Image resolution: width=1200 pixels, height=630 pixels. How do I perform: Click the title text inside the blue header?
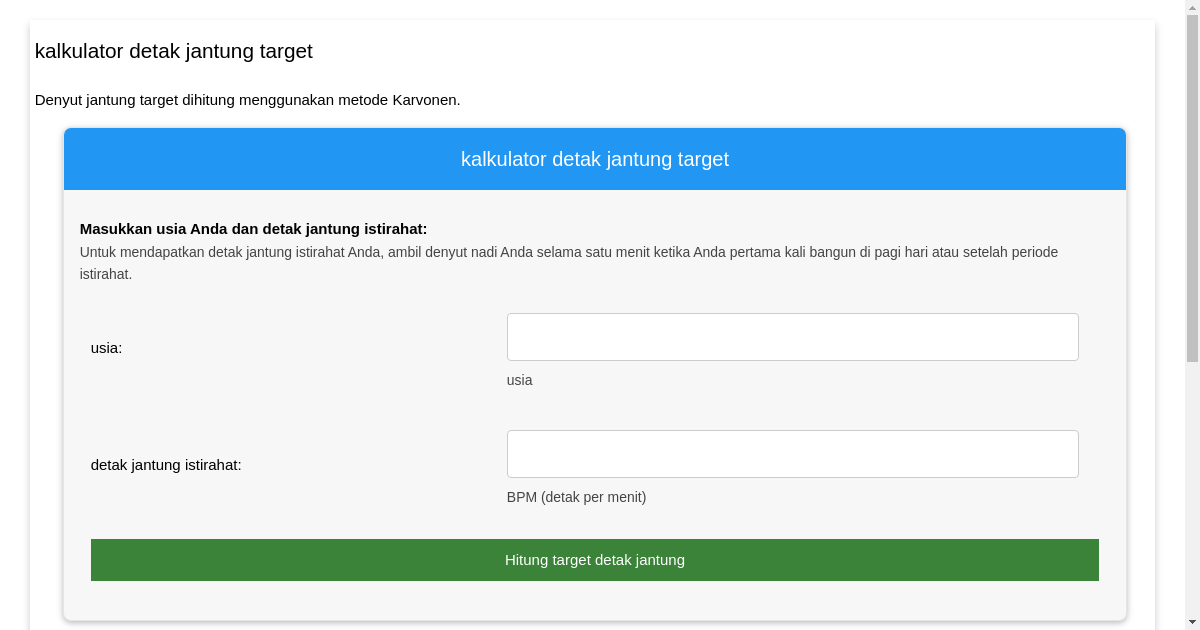pyautogui.click(x=594, y=159)
